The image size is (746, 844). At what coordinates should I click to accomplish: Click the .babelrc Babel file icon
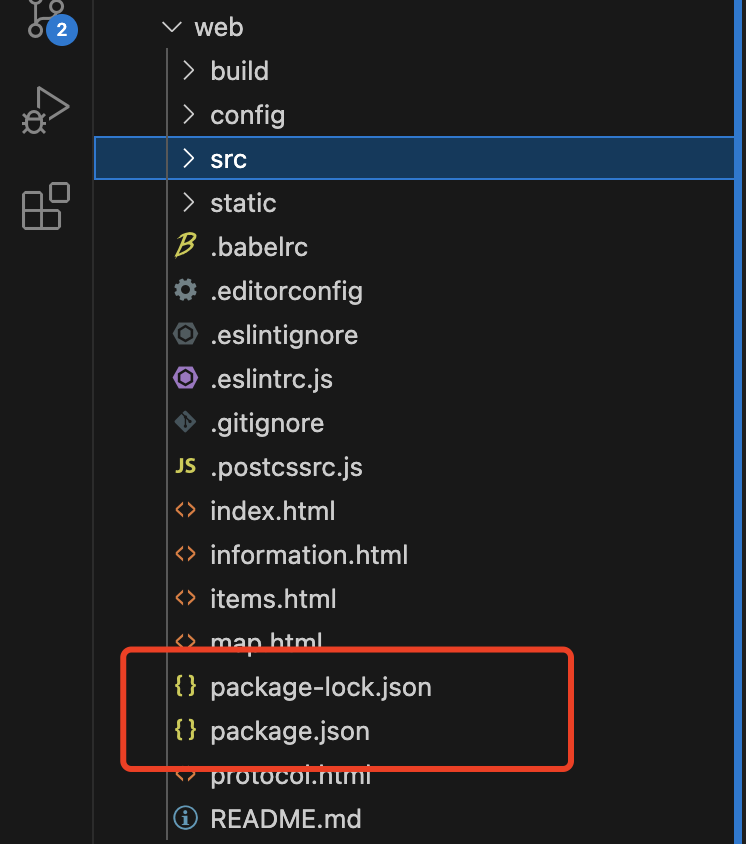pyautogui.click(x=185, y=247)
